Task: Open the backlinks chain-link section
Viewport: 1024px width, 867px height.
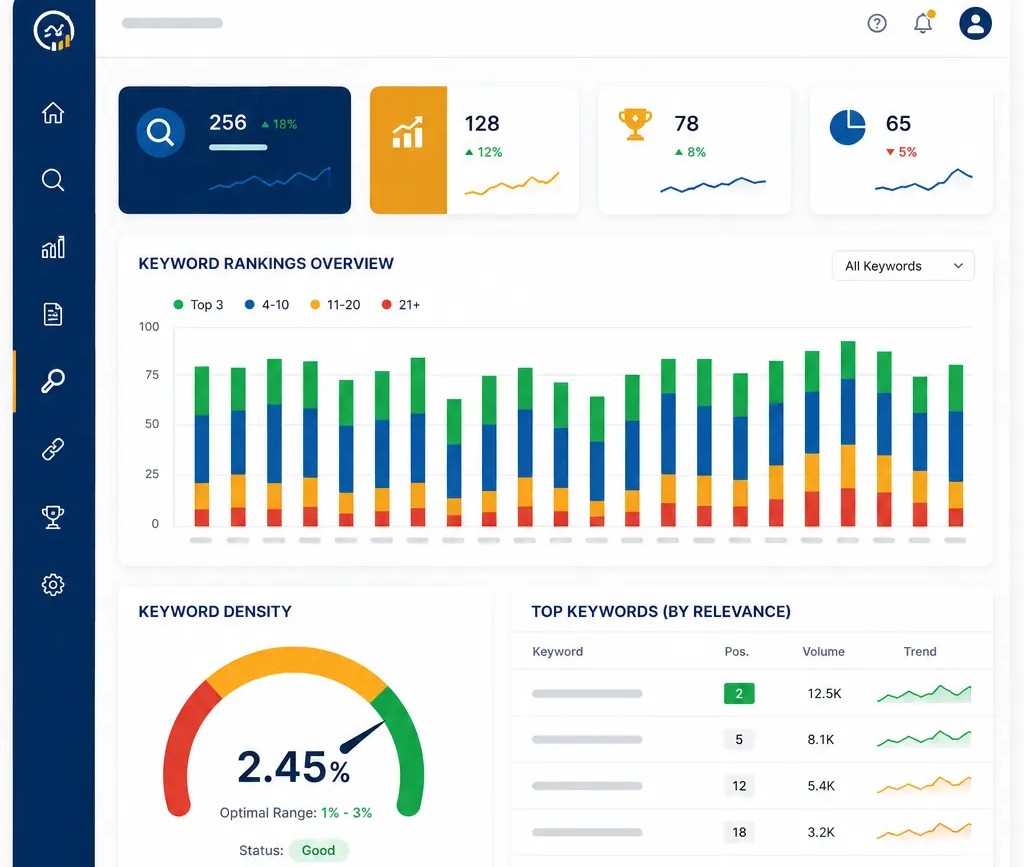Action: tap(53, 449)
